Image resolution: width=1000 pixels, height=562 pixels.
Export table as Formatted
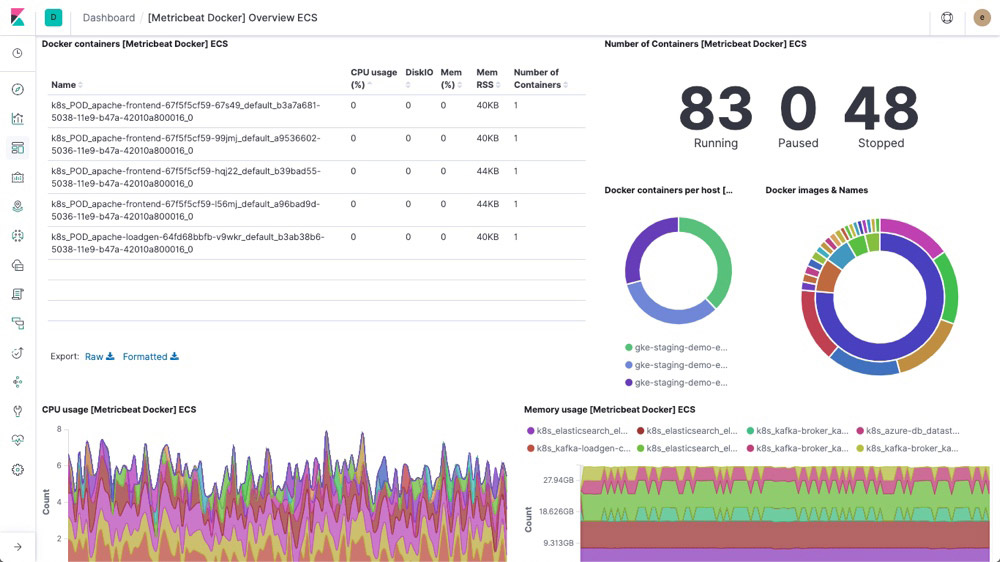[151, 357]
